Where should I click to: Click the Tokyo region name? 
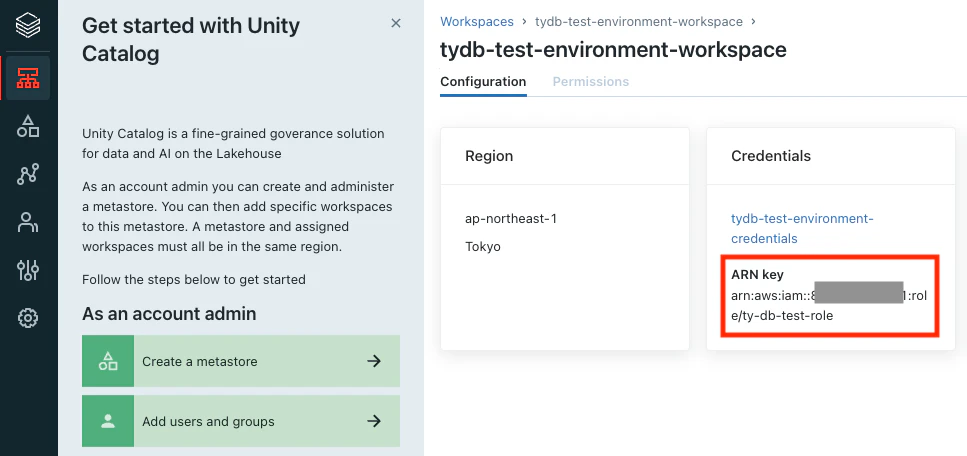coord(483,247)
